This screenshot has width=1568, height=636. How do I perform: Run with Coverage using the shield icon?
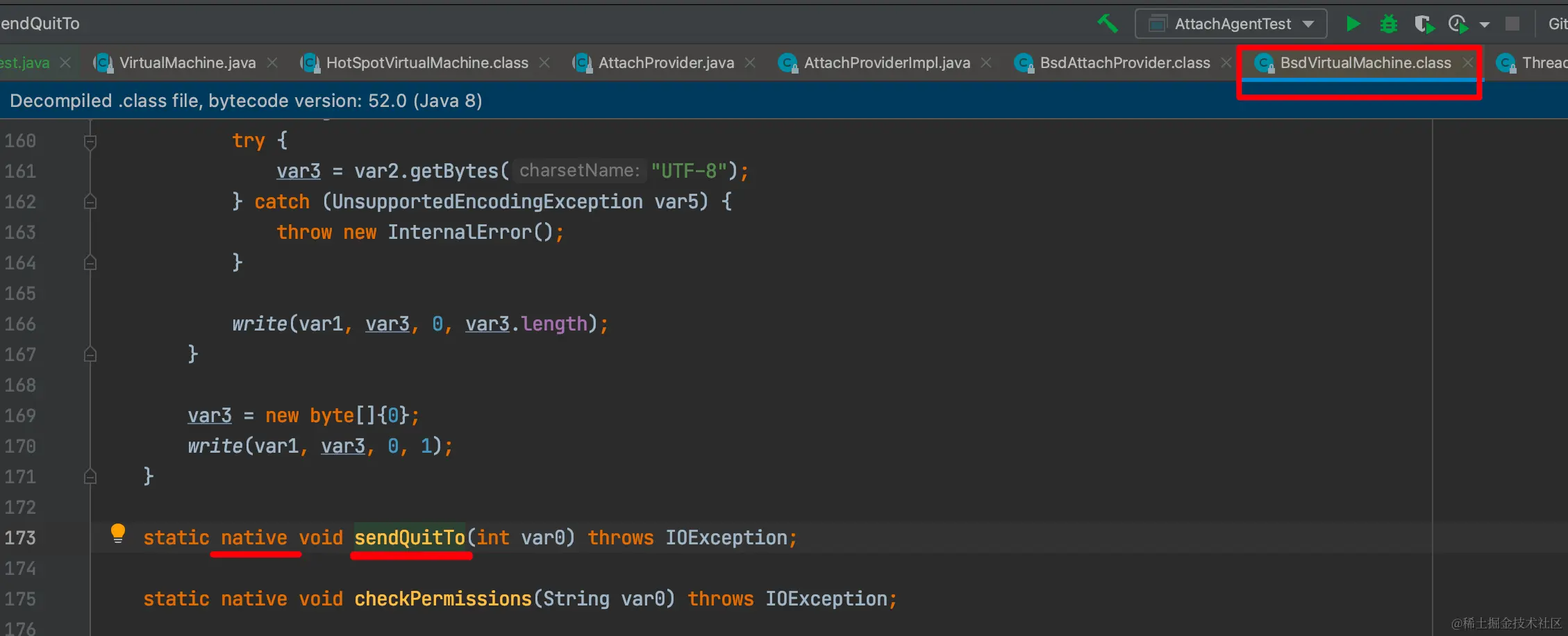1424,24
